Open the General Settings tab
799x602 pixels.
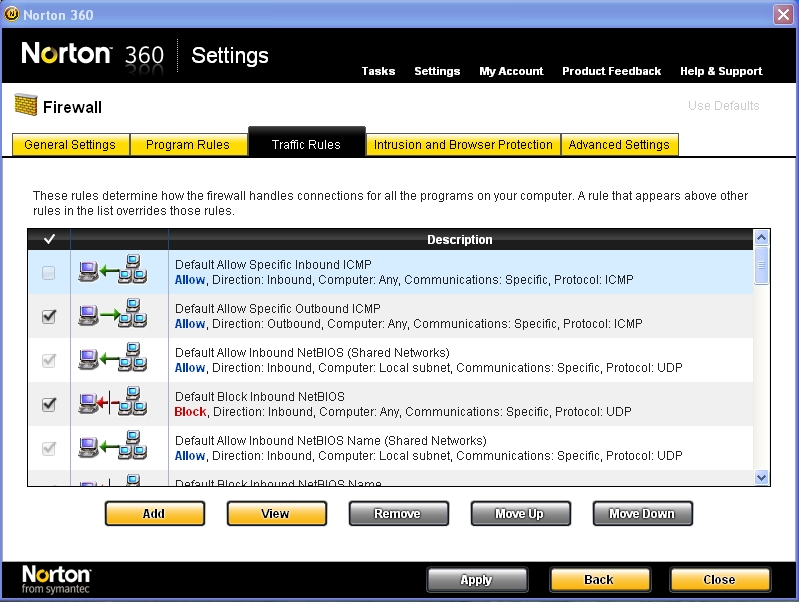(70, 145)
